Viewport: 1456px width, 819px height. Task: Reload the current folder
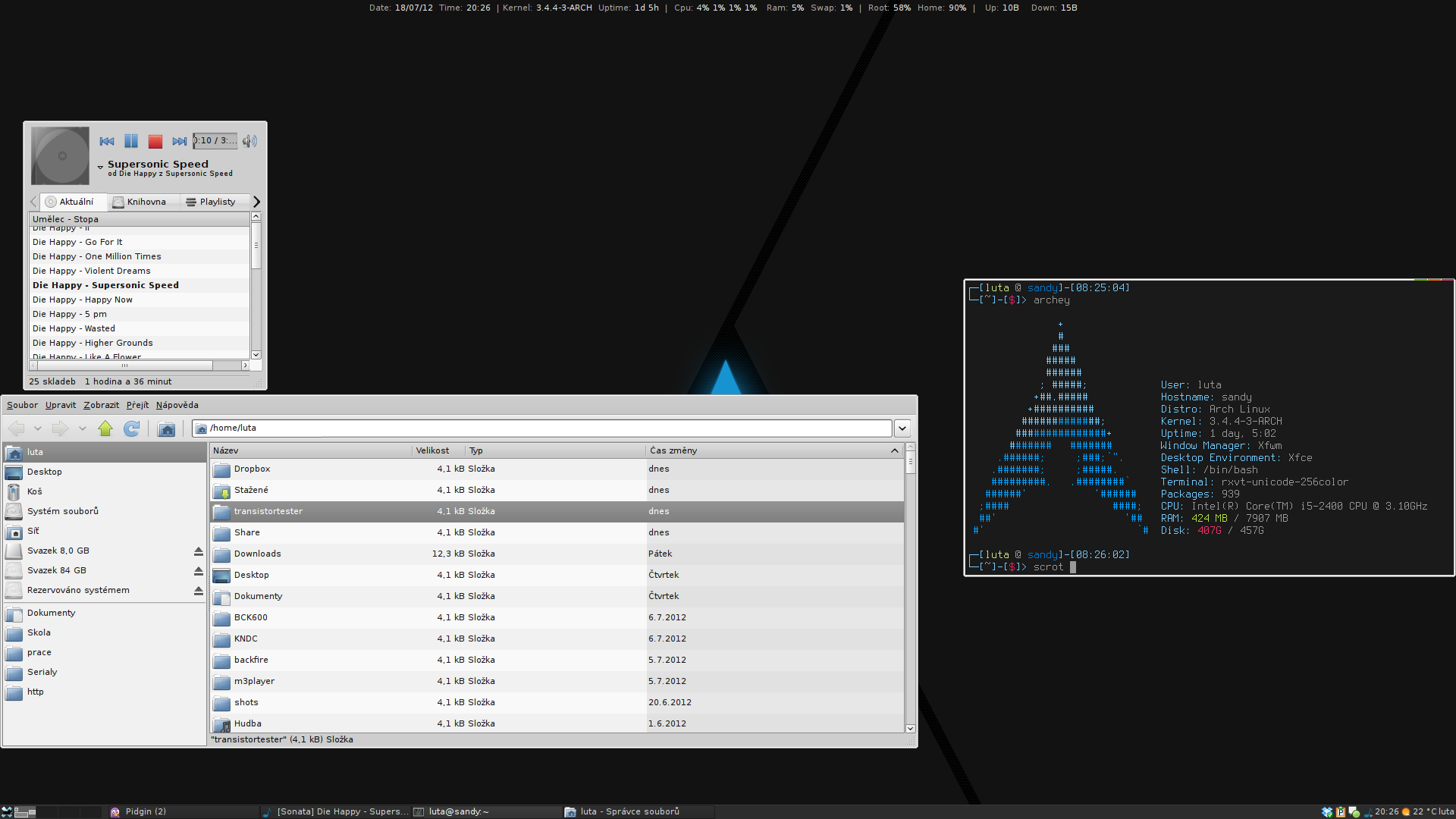pyautogui.click(x=132, y=428)
